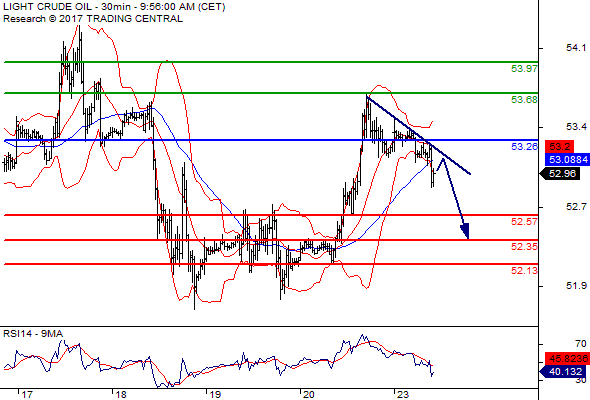Viewport: 590px width, 400px height.
Task: Select the green resistance label 53.68
Action: [x=524, y=100]
